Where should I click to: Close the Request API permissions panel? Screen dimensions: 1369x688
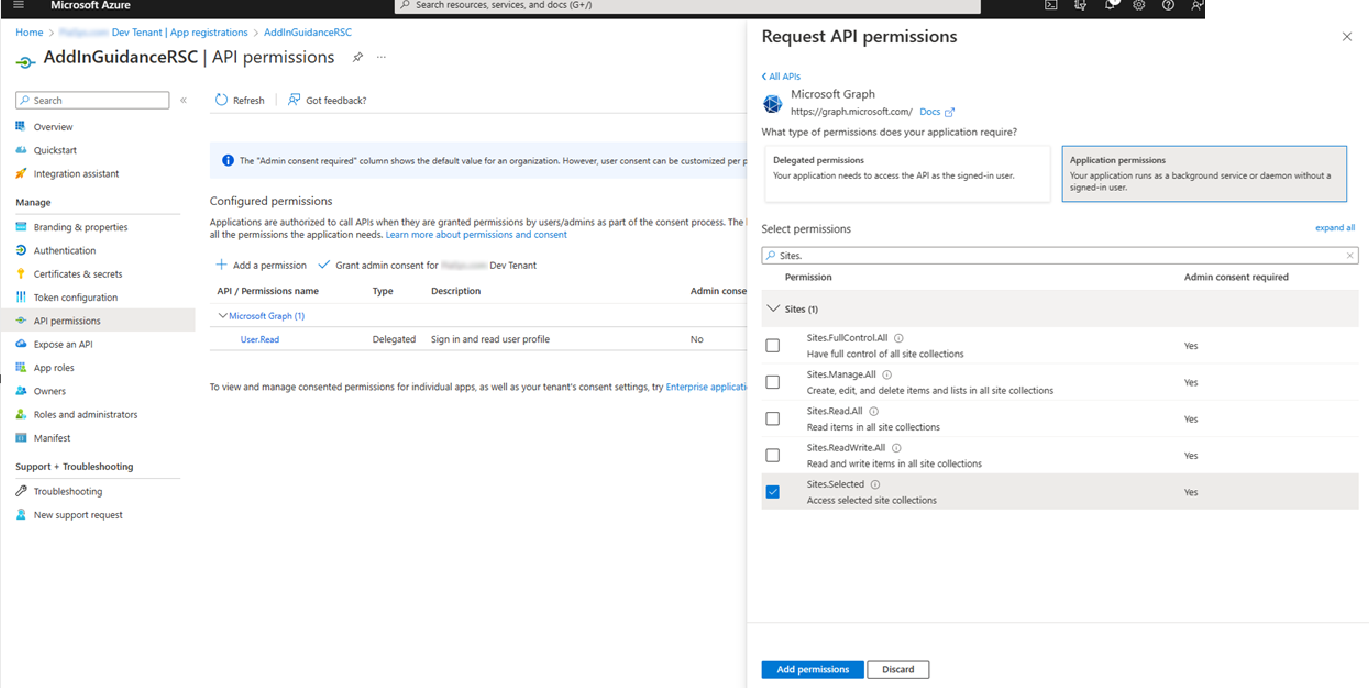pos(1347,37)
